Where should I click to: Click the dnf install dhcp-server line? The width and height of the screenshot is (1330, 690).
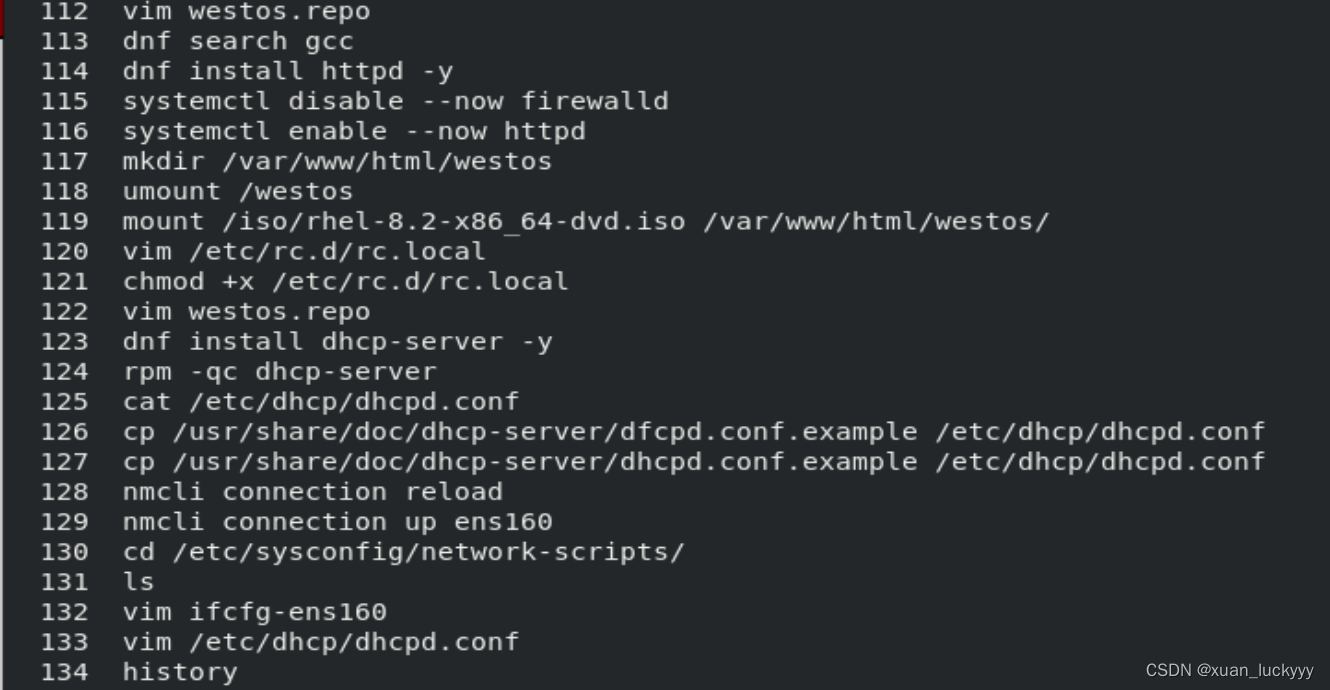point(337,342)
